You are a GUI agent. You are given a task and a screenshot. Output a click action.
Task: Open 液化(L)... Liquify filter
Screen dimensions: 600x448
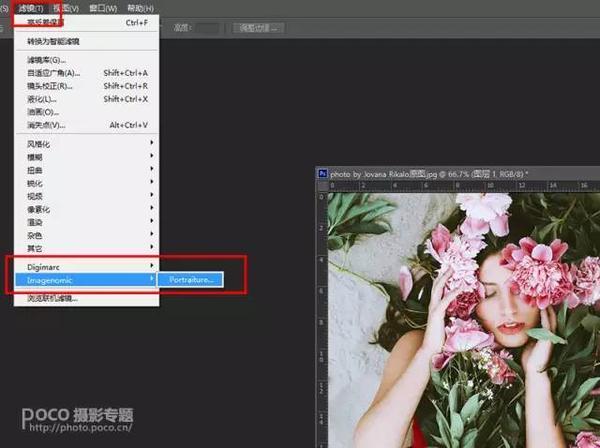86,99
